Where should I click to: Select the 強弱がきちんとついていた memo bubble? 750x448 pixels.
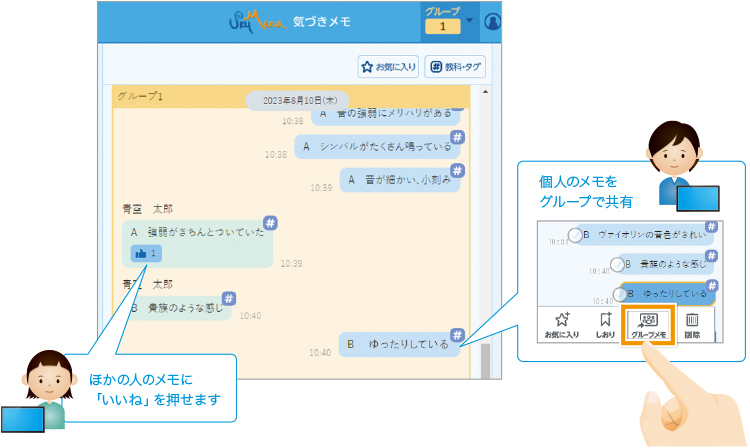198,244
